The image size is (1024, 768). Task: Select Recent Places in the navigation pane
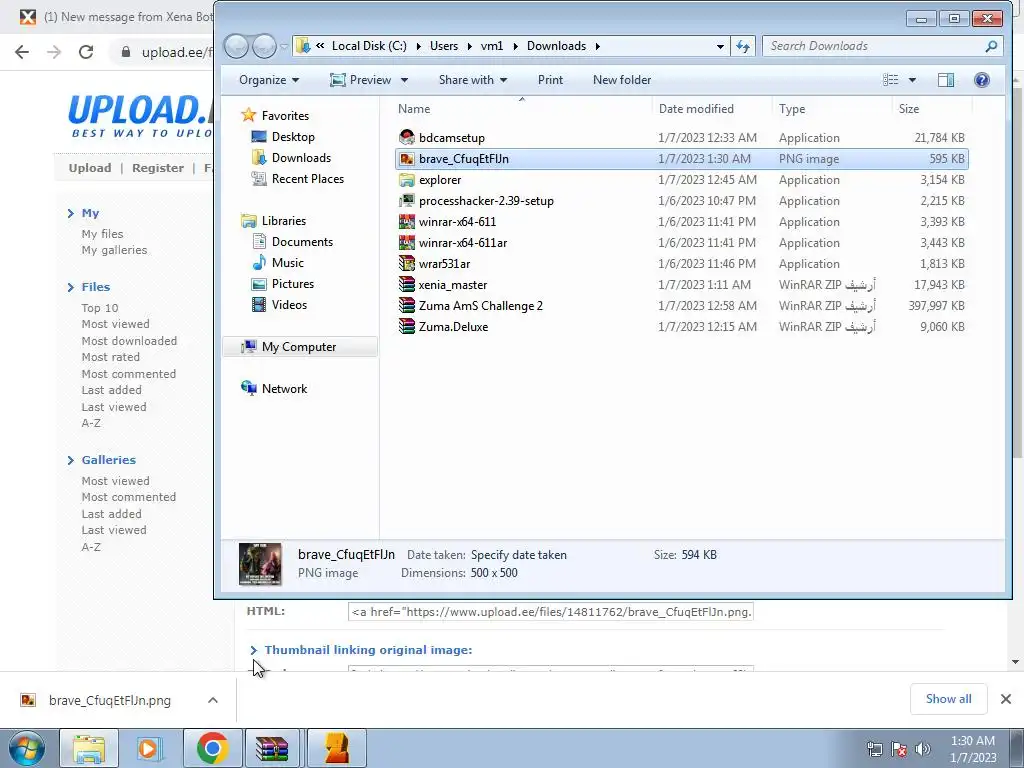[x=298, y=178]
